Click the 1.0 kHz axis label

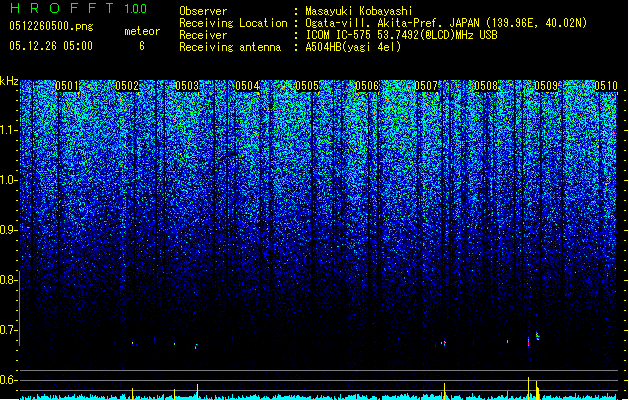pyautogui.click(x=8, y=180)
